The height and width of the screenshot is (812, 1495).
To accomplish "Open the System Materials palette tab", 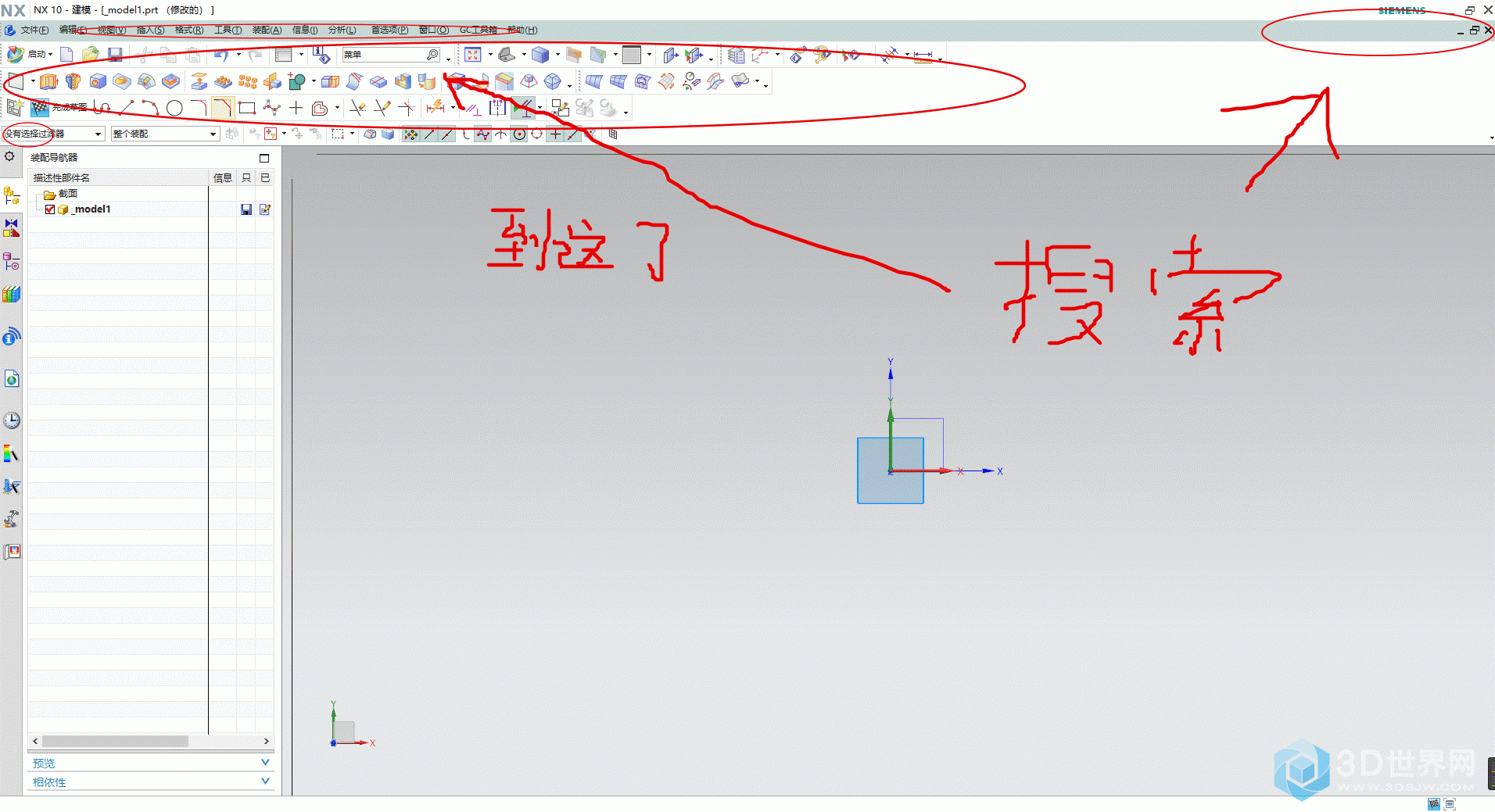I will point(12,453).
